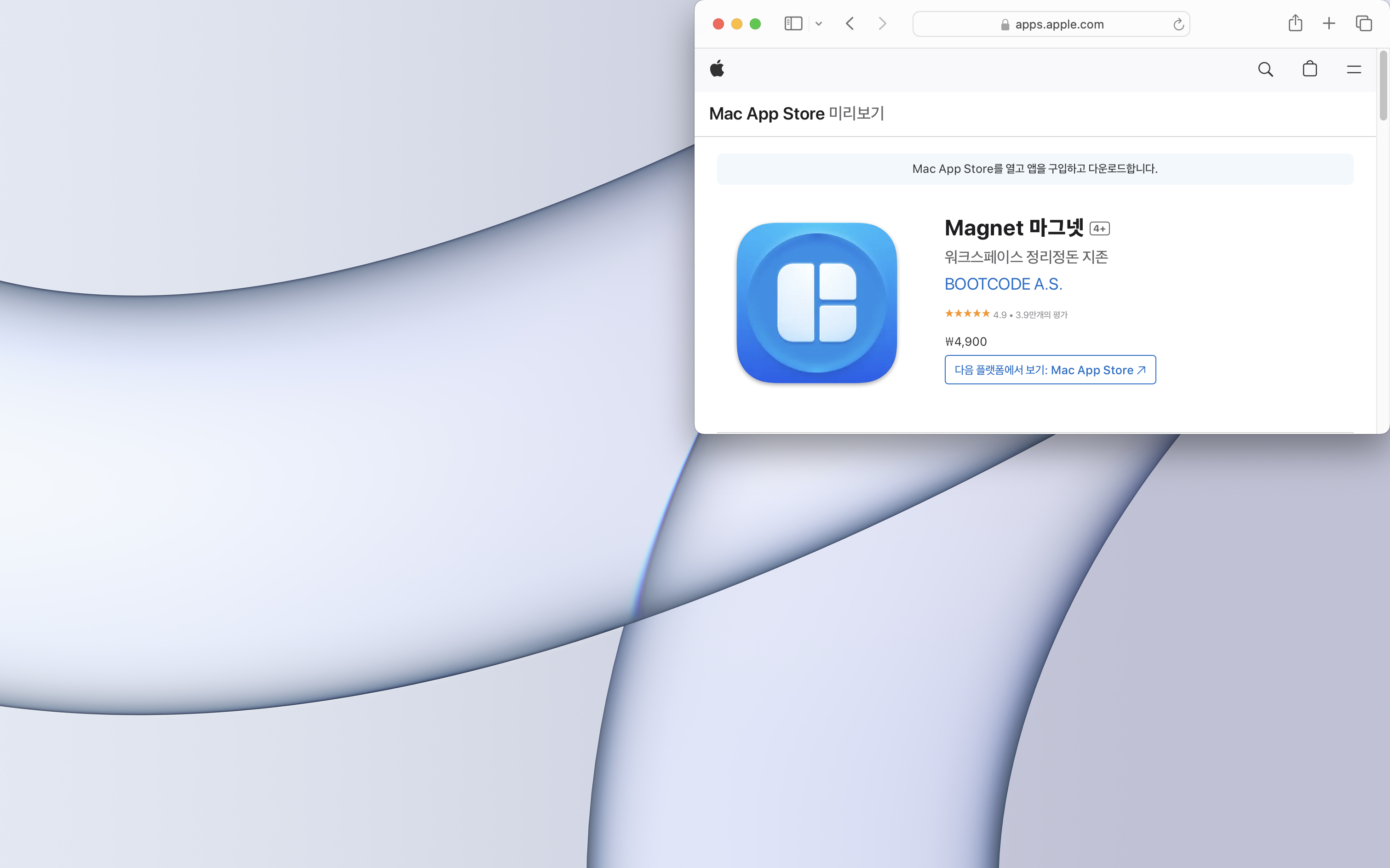This screenshot has width=1390, height=868.
Task: Show the tab overview
Action: [1364, 23]
